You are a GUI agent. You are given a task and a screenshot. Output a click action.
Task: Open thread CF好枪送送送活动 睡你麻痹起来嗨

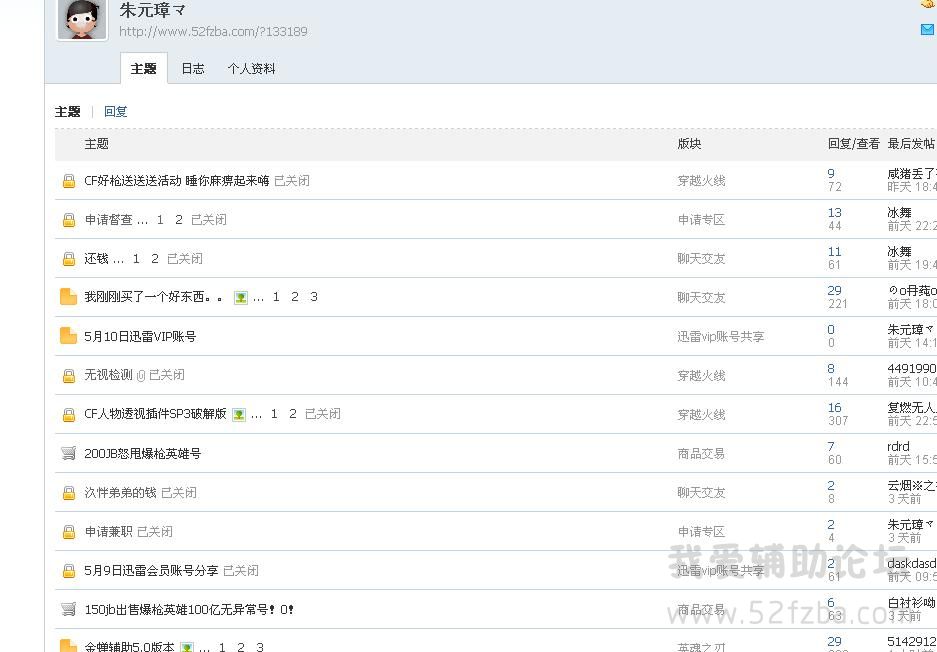(177, 180)
